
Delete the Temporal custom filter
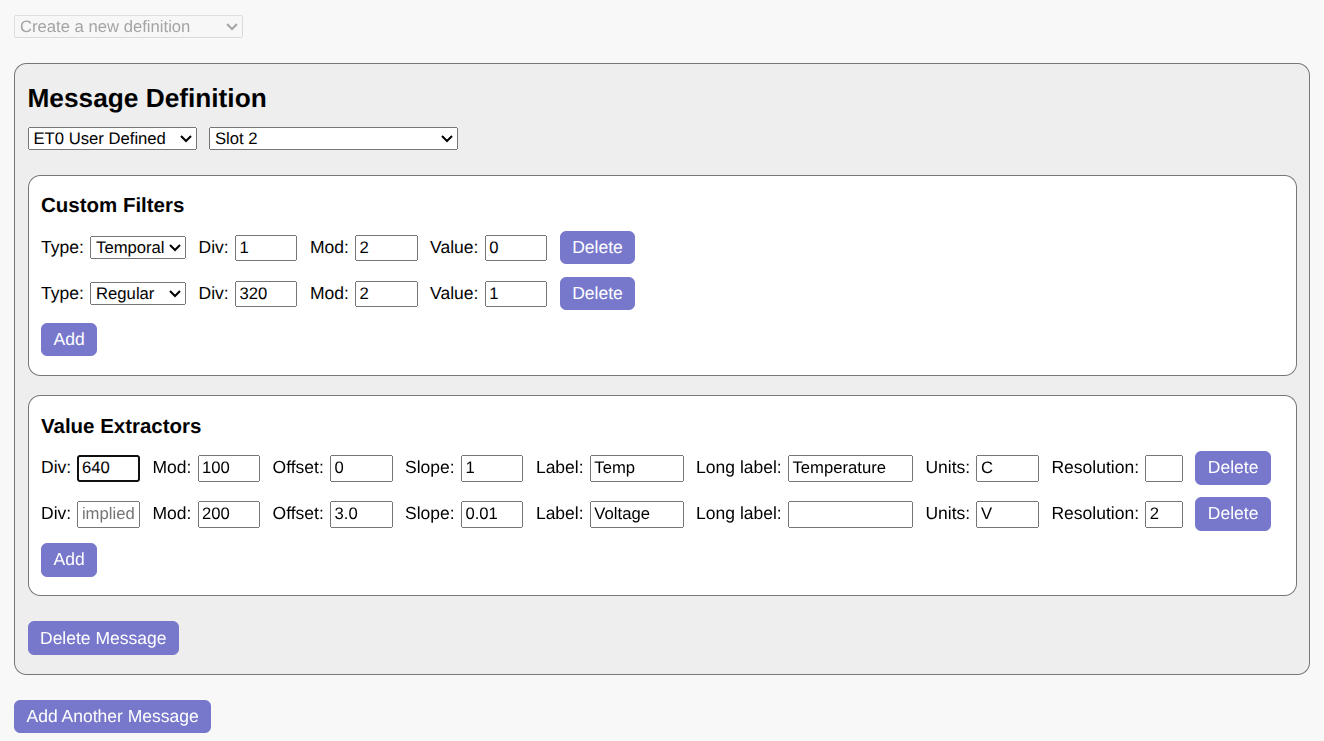click(x=597, y=247)
